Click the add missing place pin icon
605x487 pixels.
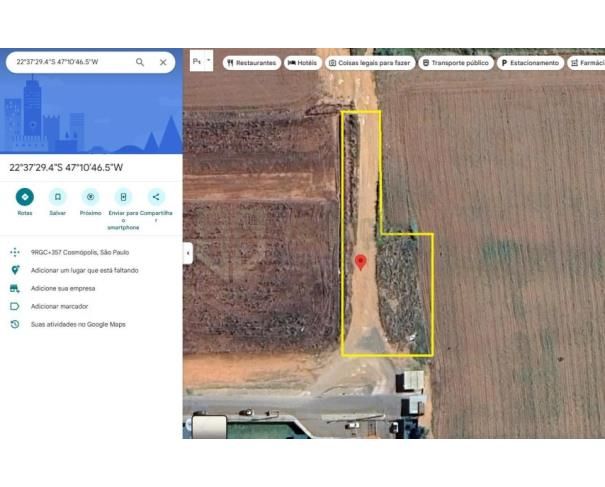pos(15,270)
